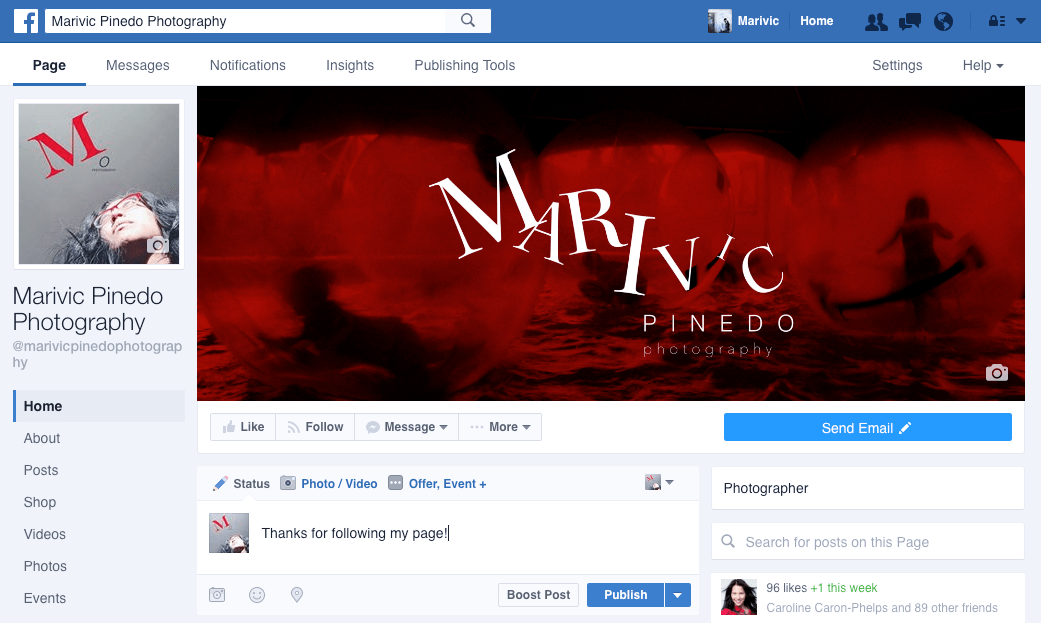Screen dimensions: 1041x623
Task: Open the notifications globe icon
Action: [x=943, y=22]
